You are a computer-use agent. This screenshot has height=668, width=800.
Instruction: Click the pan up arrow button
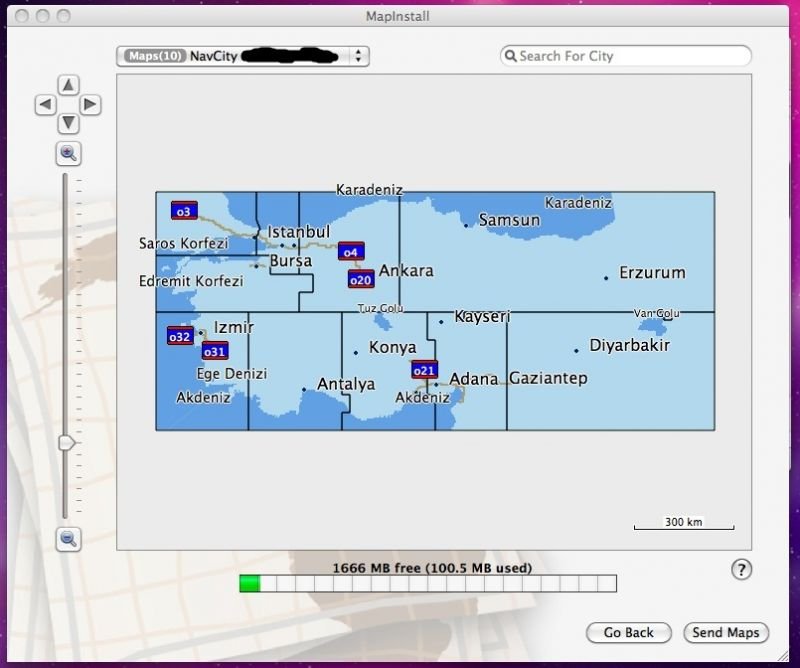click(68, 84)
